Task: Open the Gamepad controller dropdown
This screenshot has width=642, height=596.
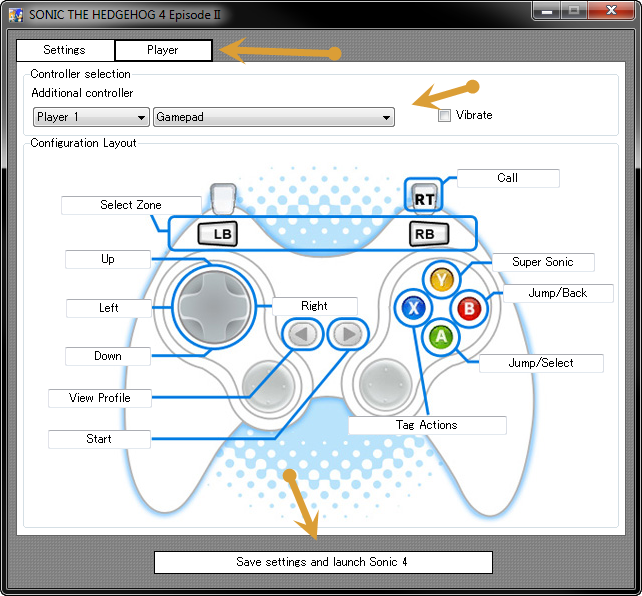Action: pyautogui.click(x=274, y=117)
